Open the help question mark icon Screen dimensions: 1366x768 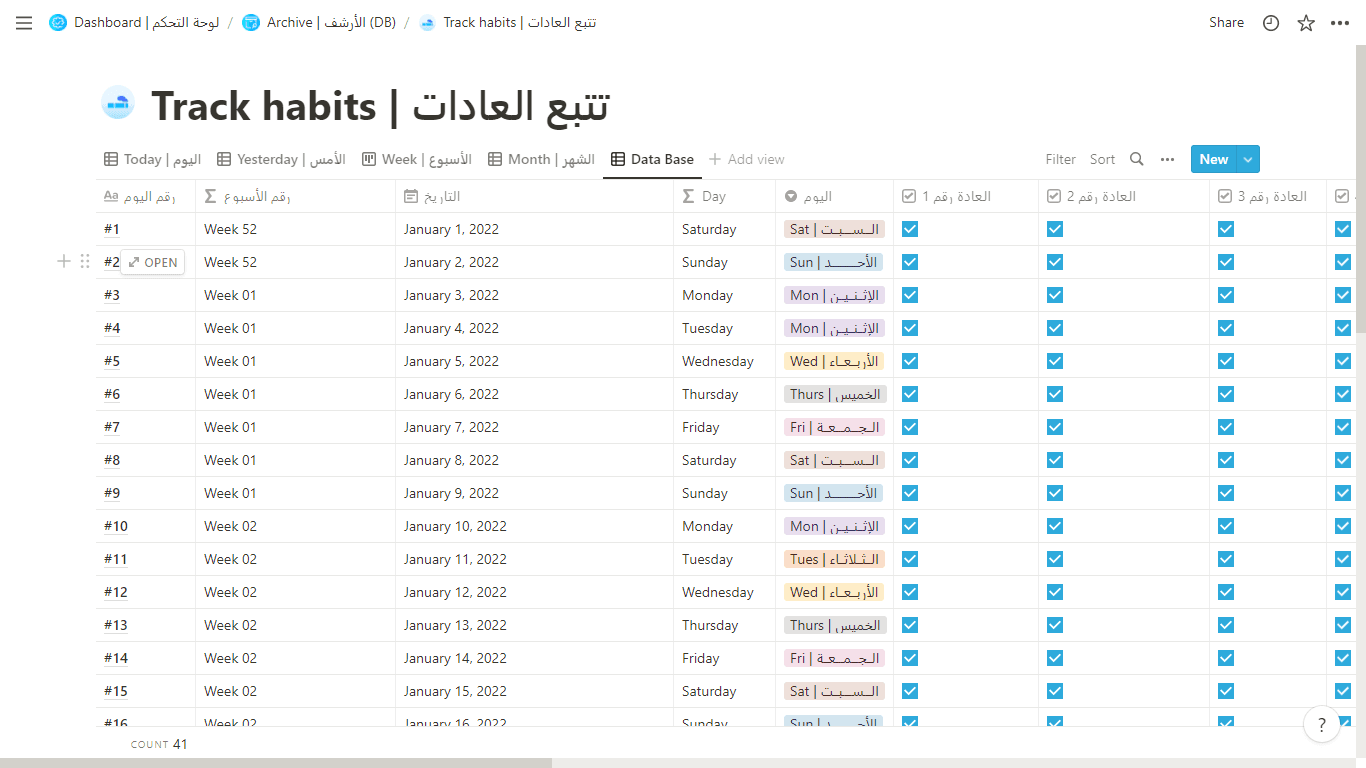tap(1322, 724)
